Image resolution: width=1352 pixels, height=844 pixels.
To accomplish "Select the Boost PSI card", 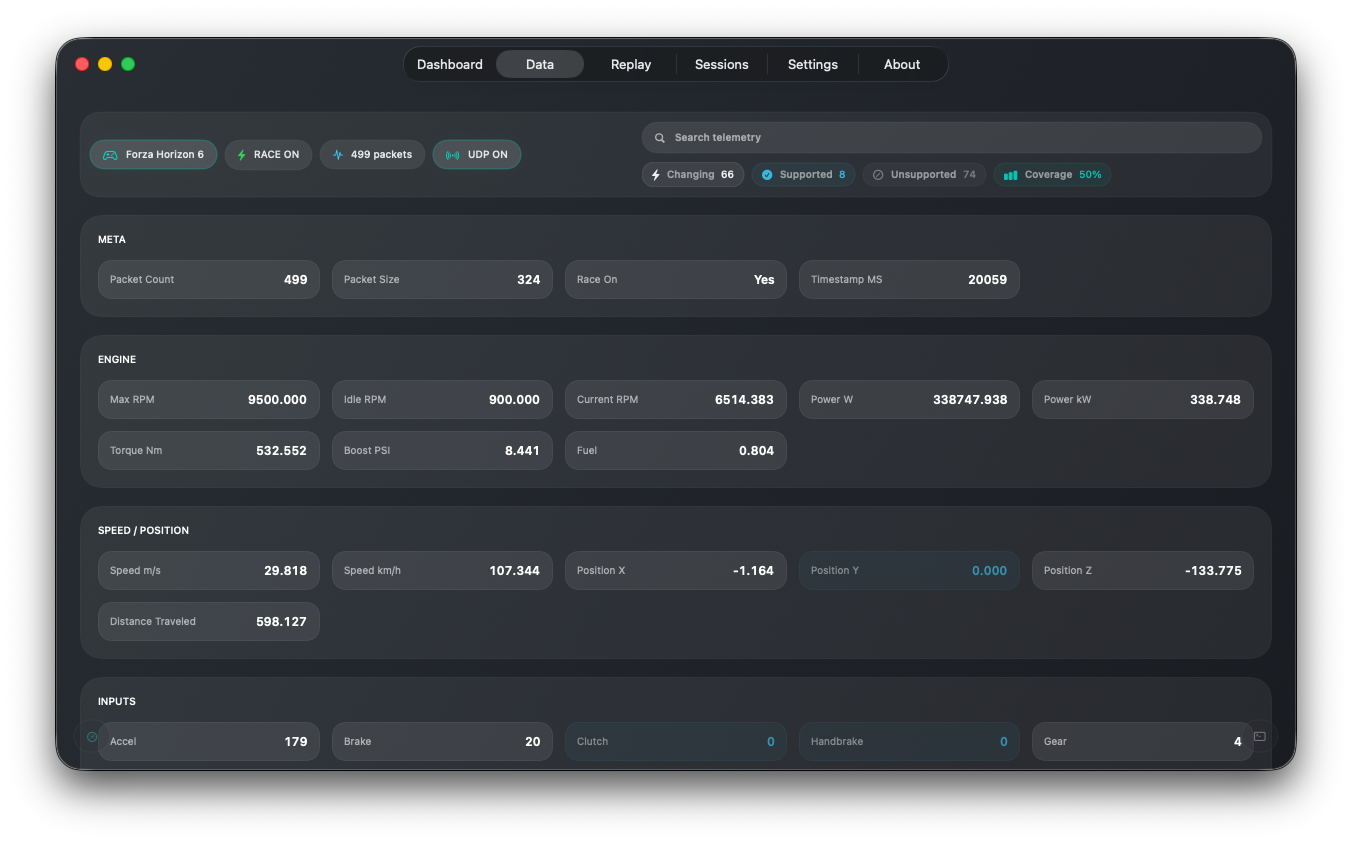I will pyautogui.click(x=442, y=451).
